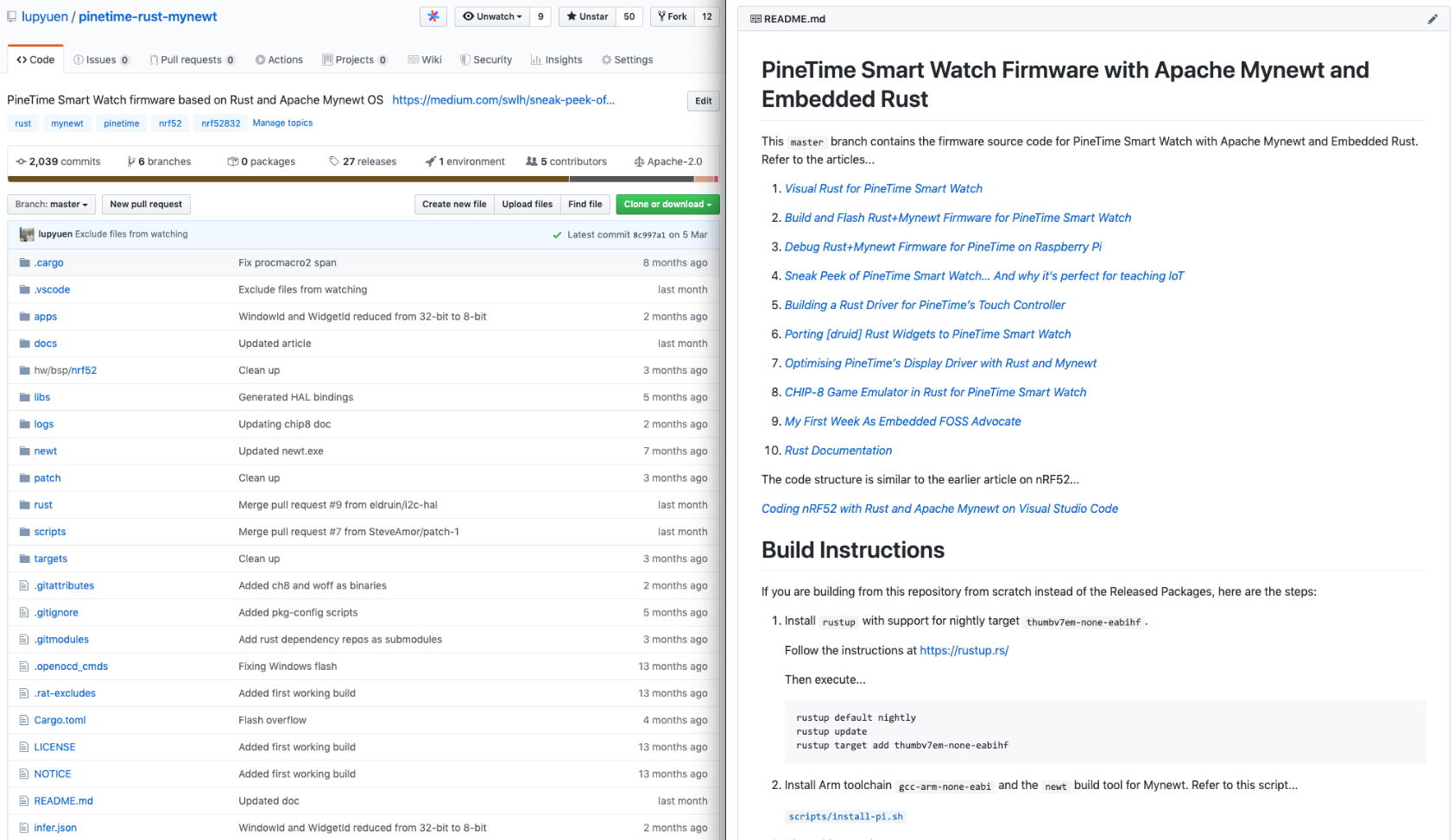Expand the Branch: master selector
1454x840 pixels.
(x=52, y=205)
